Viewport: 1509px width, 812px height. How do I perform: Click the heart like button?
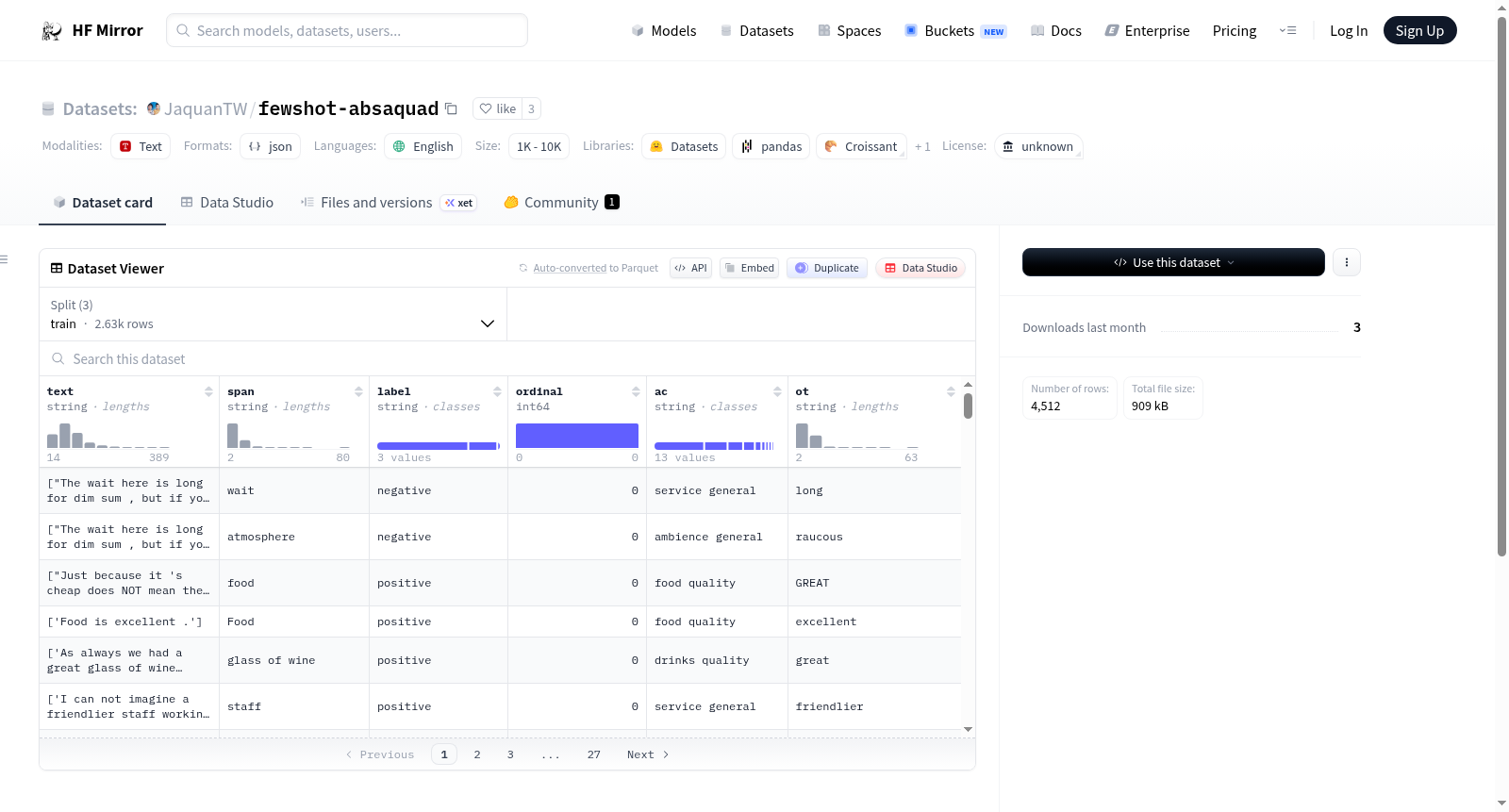point(498,108)
